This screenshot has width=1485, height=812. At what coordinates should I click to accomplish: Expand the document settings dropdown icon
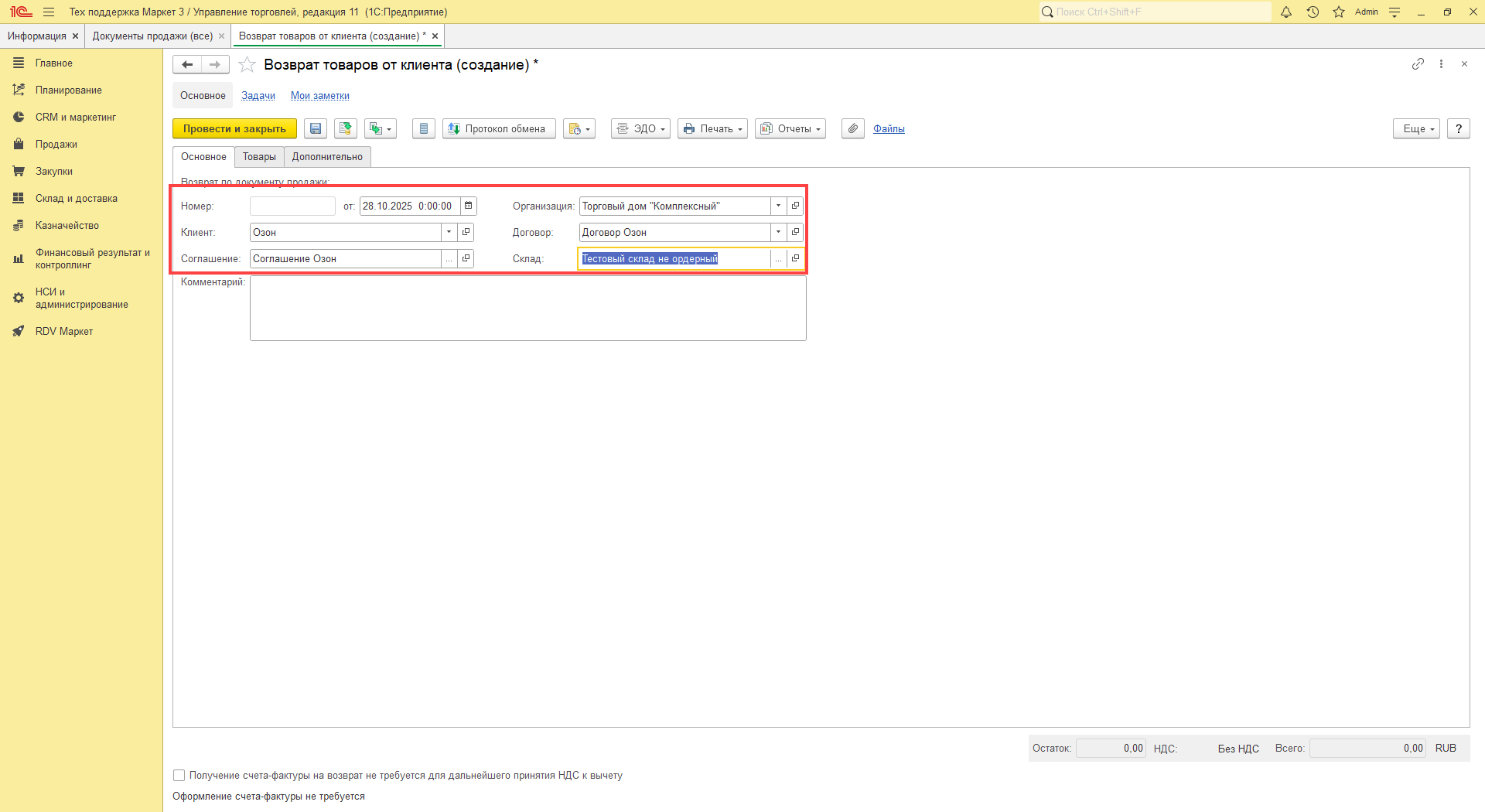pyautogui.click(x=579, y=128)
